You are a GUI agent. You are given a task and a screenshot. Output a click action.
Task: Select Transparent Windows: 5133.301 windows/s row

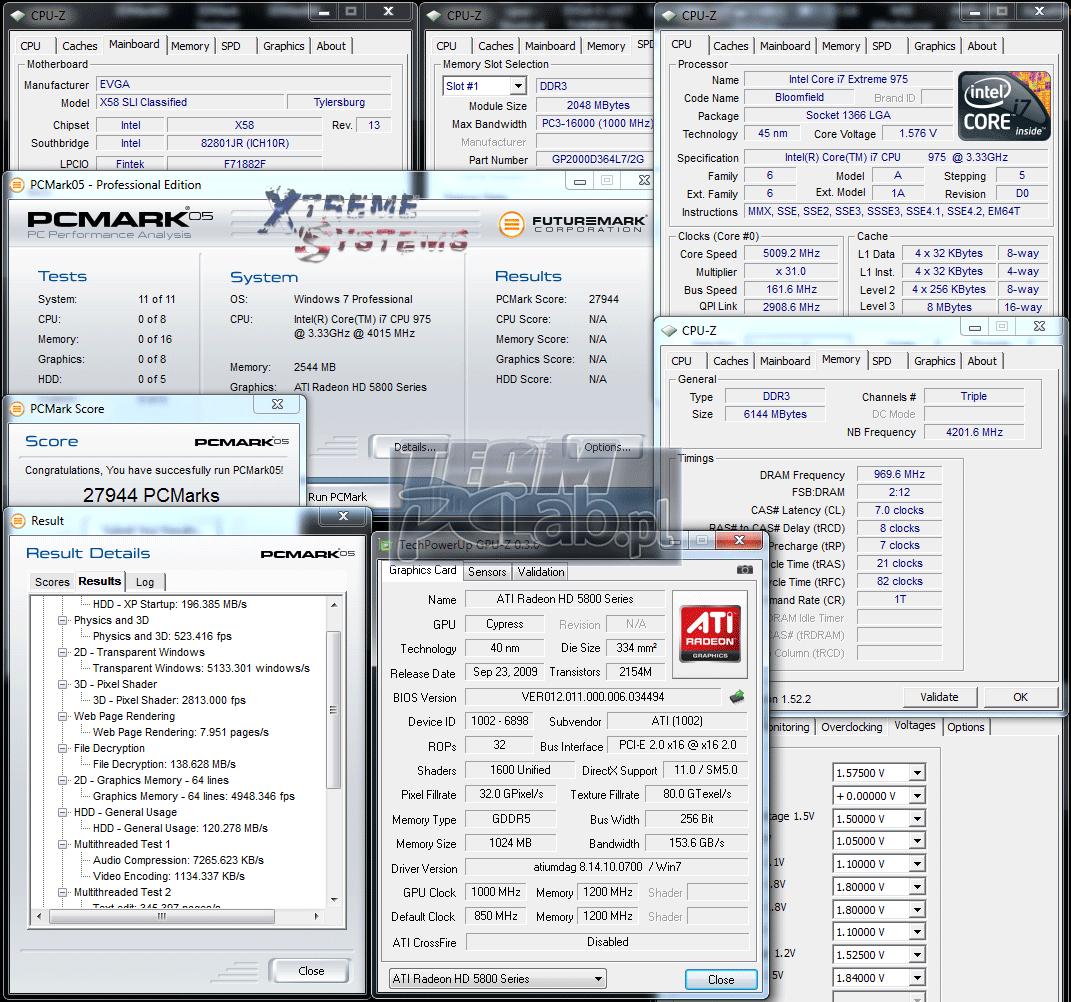click(x=201, y=669)
